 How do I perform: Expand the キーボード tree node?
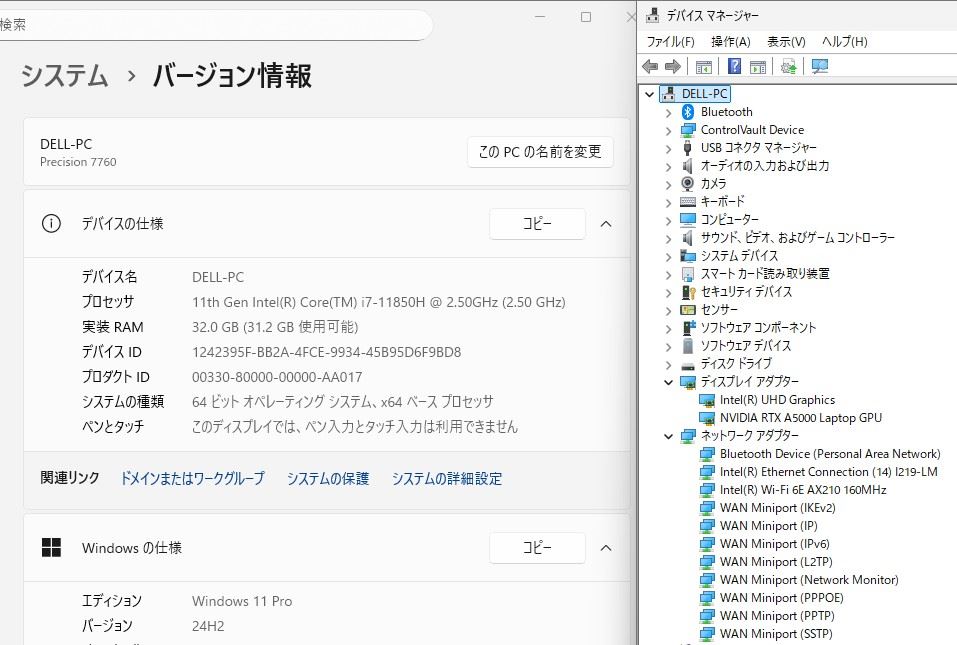[x=669, y=202]
